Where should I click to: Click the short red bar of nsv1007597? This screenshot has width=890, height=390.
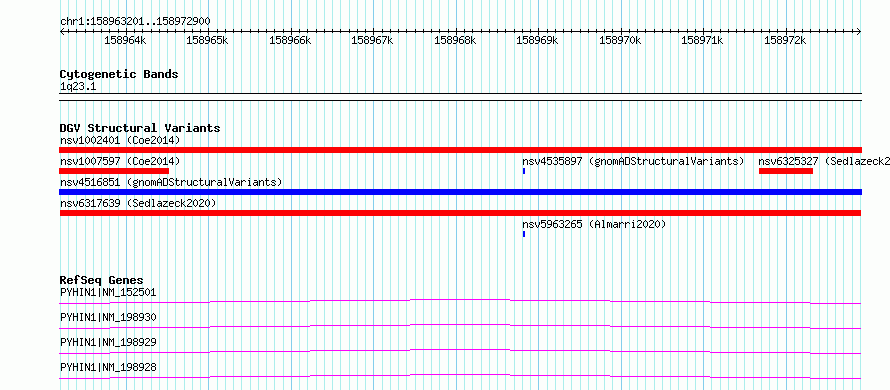114,171
